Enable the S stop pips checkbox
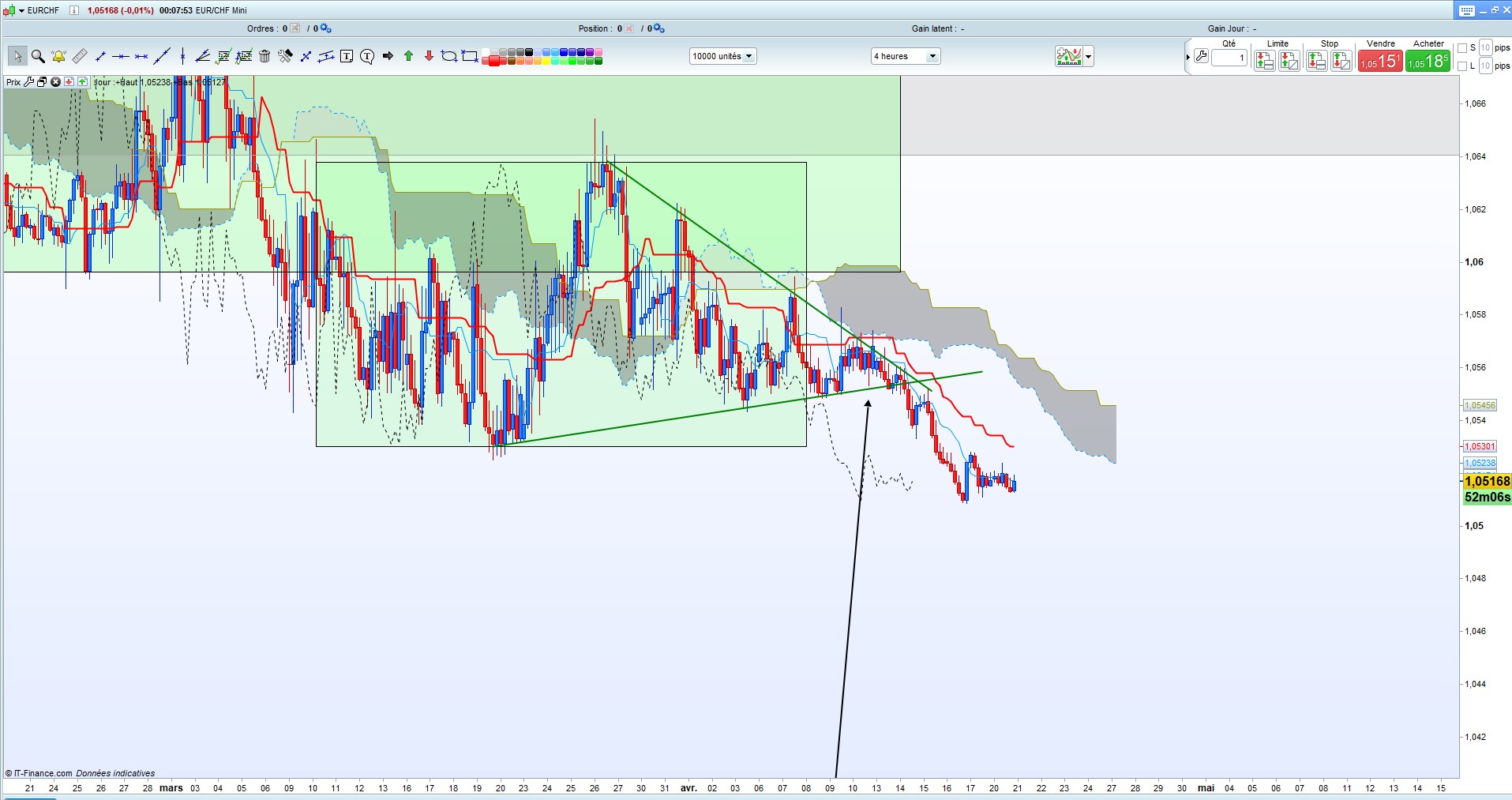The height and width of the screenshot is (800, 1512). (x=1462, y=48)
